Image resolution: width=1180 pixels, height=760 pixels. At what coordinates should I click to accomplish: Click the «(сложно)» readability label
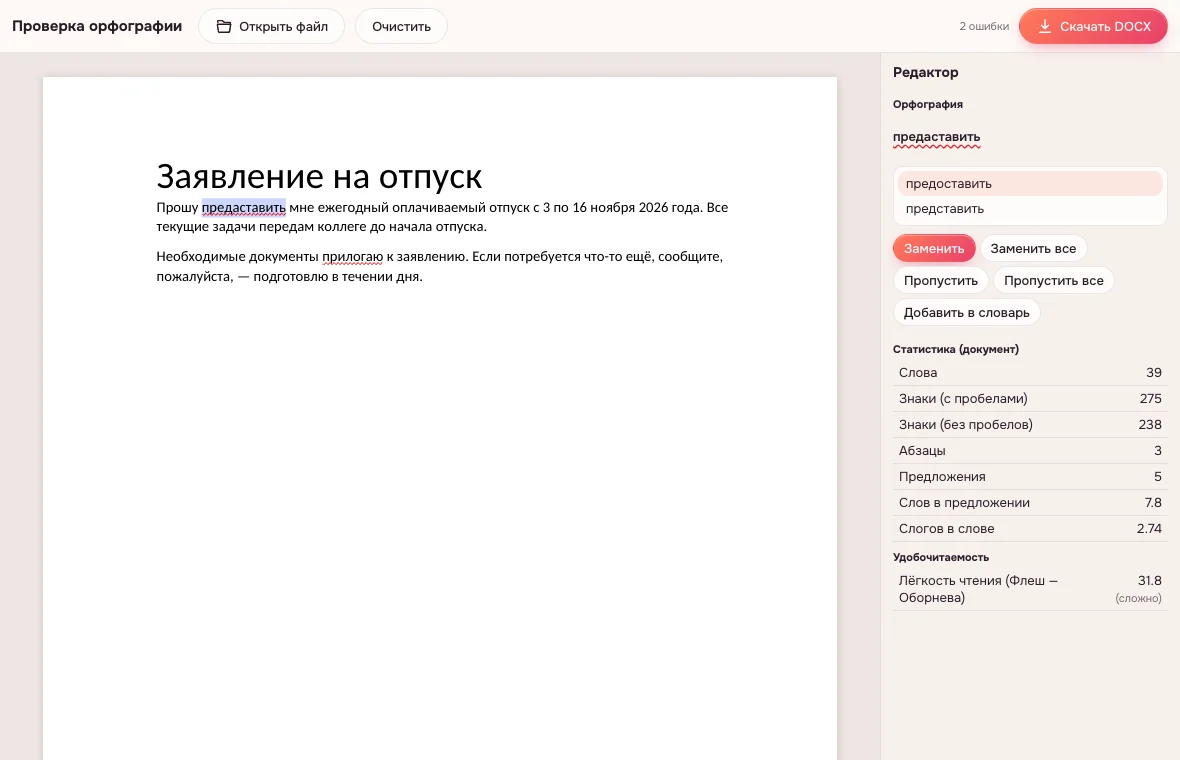(1138, 598)
